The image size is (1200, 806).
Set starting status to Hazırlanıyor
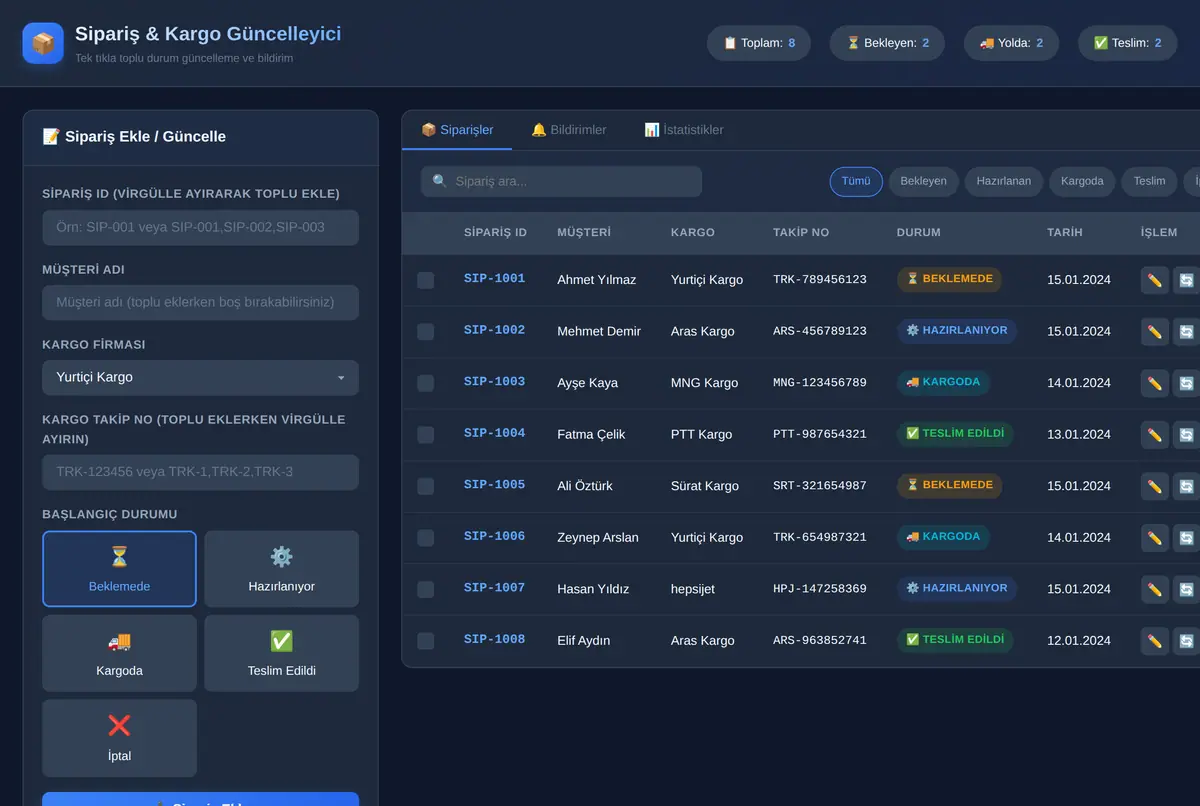click(x=281, y=569)
